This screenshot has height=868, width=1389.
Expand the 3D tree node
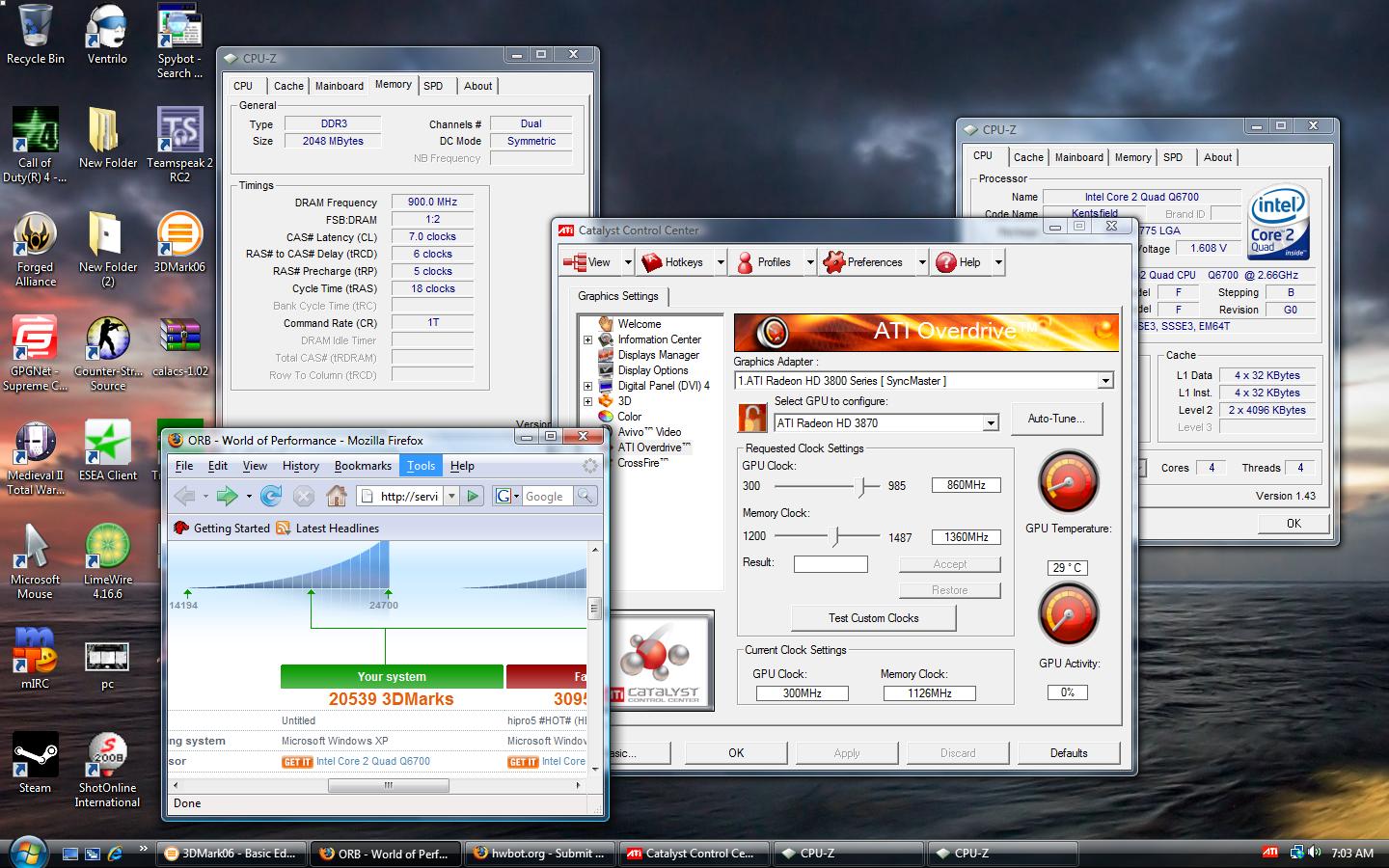(587, 401)
